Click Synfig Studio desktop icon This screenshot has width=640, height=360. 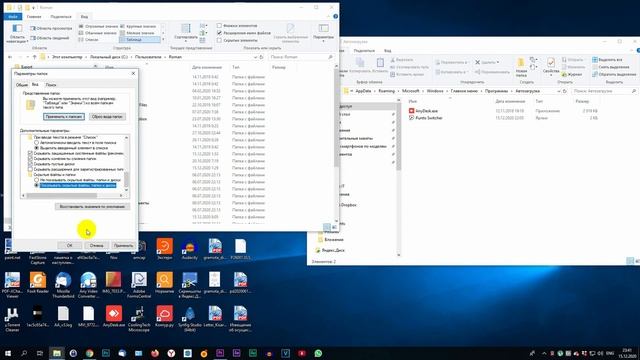[189, 319]
